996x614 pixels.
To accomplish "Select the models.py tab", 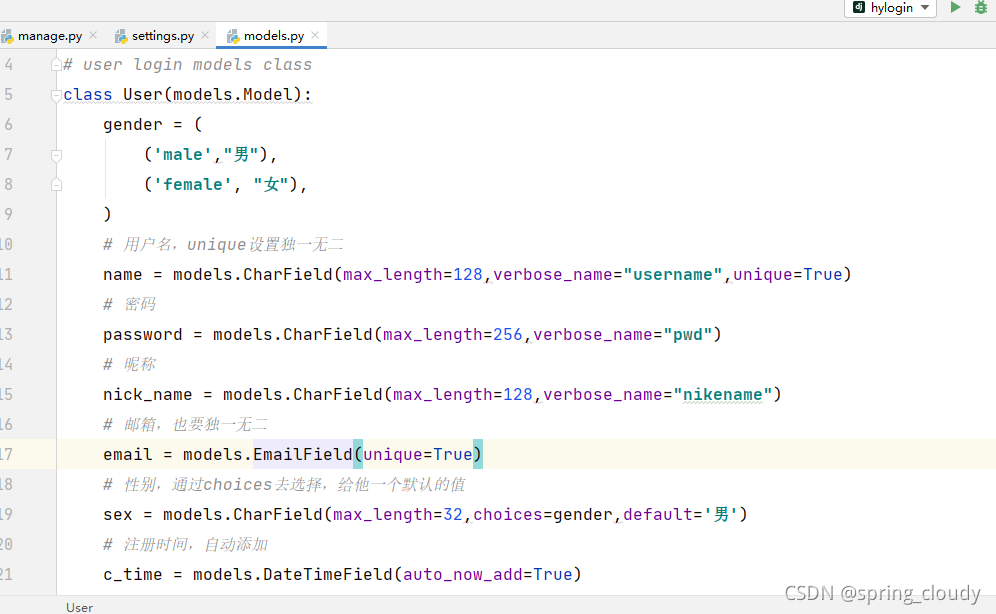I will tap(274, 36).
